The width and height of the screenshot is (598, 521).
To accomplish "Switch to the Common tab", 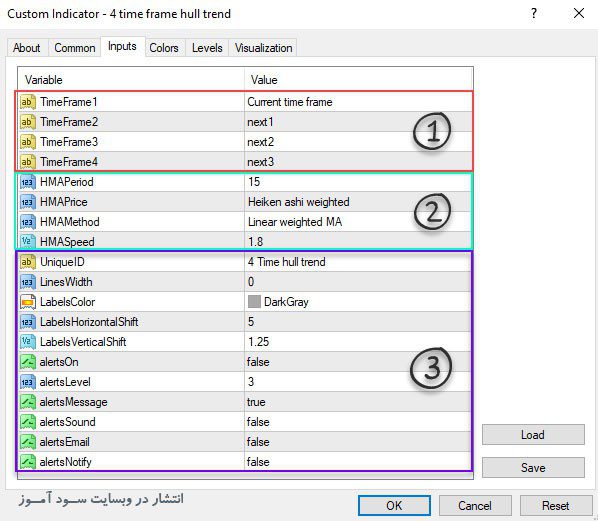I will click(75, 48).
